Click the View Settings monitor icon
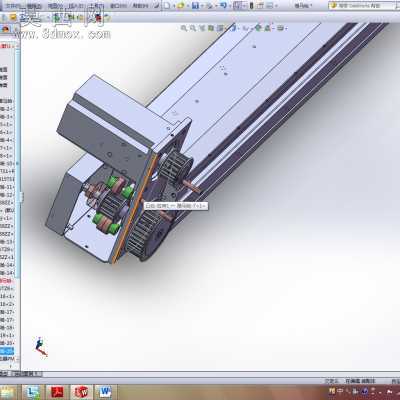400x400 pixels. click(x=282, y=28)
